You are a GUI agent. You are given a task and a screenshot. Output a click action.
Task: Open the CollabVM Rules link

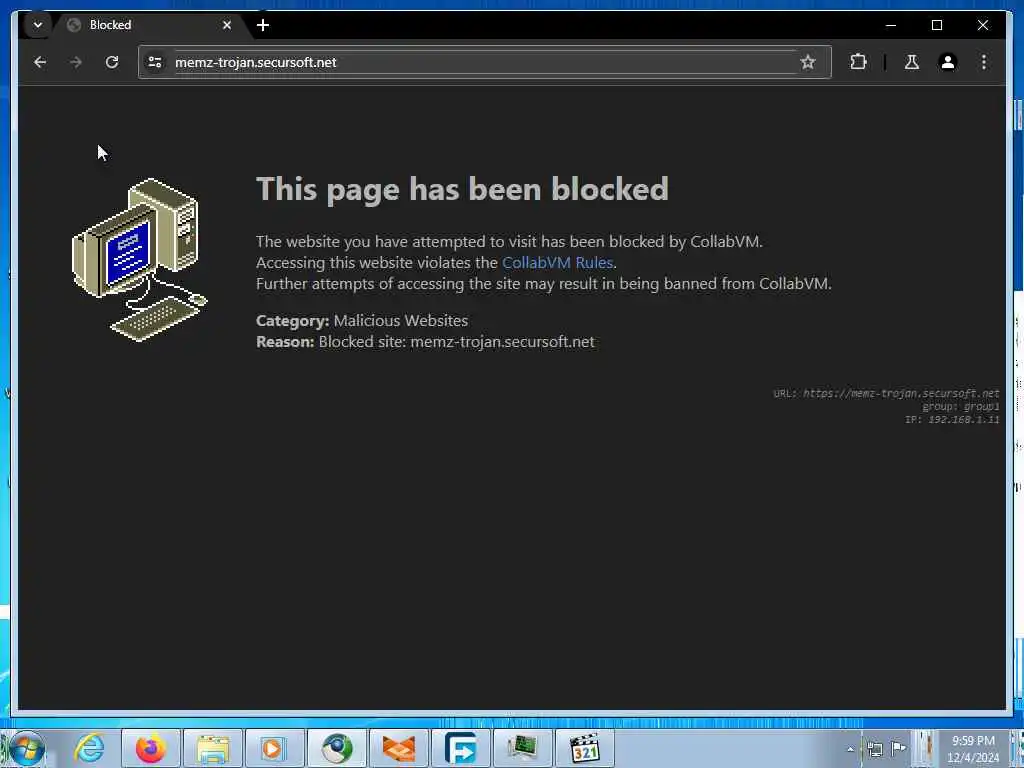(x=557, y=263)
